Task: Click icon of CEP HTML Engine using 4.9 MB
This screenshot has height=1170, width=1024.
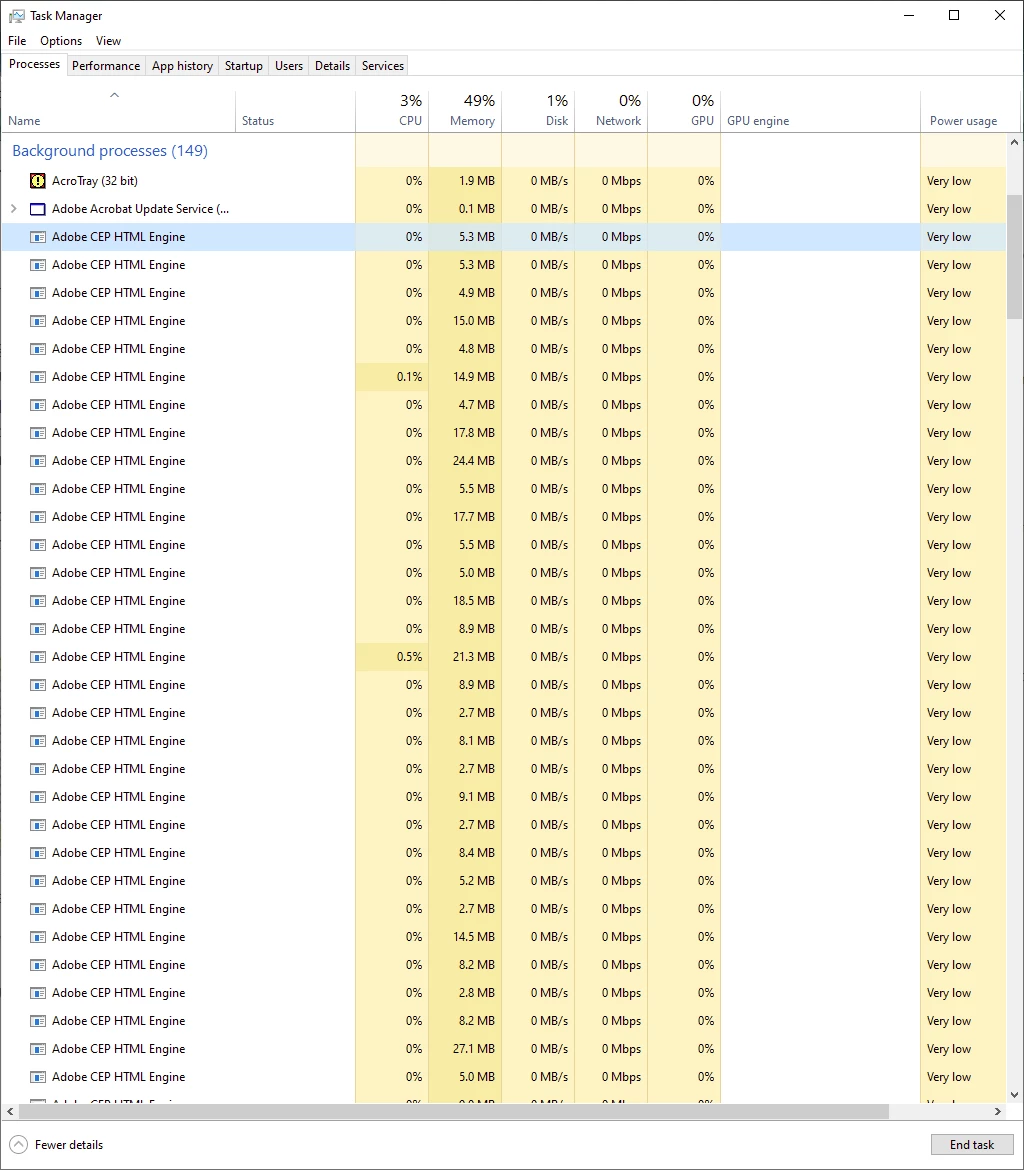Action: pyautogui.click(x=37, y=293)
